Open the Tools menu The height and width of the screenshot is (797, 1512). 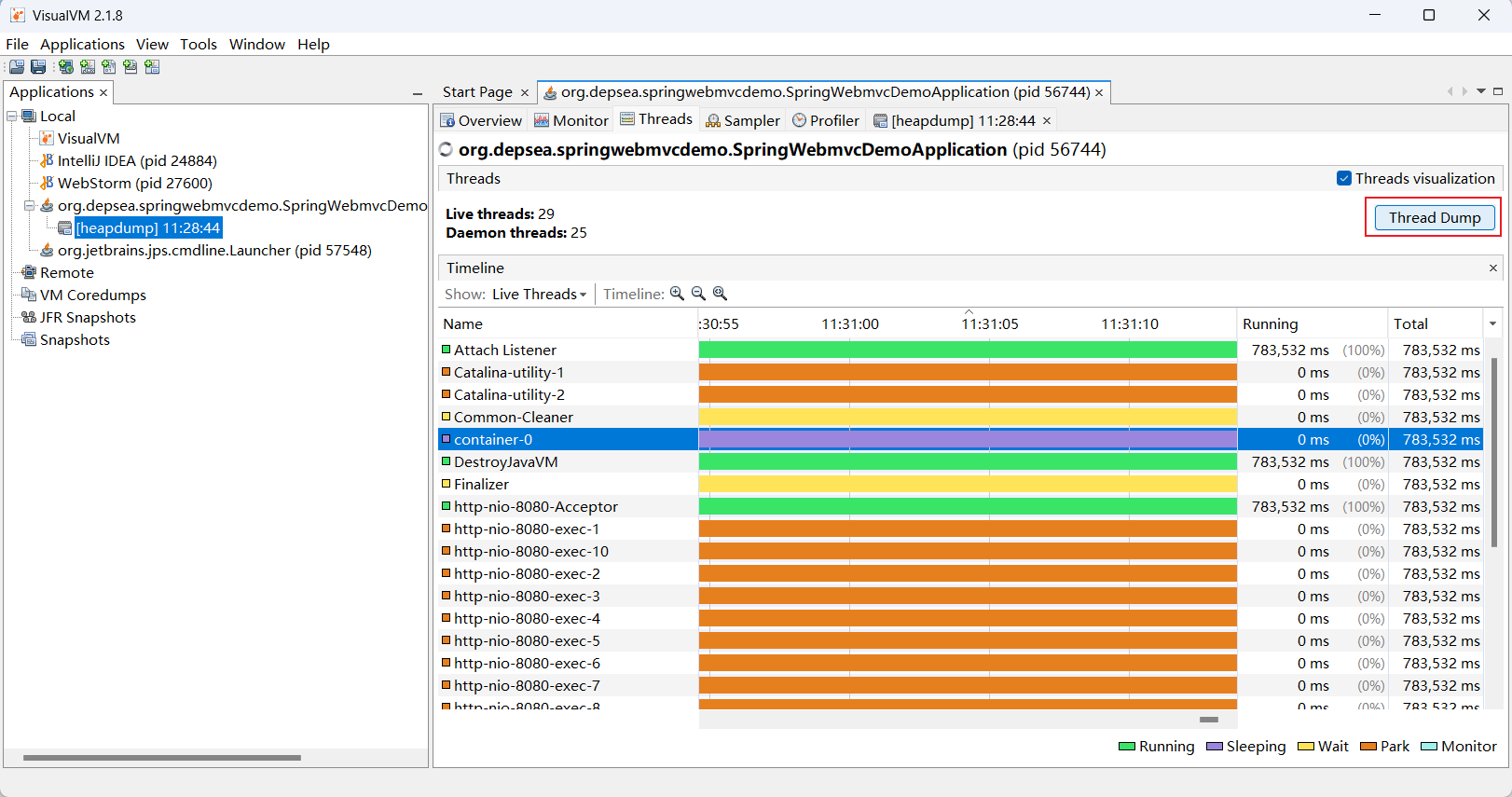point(198,44)
